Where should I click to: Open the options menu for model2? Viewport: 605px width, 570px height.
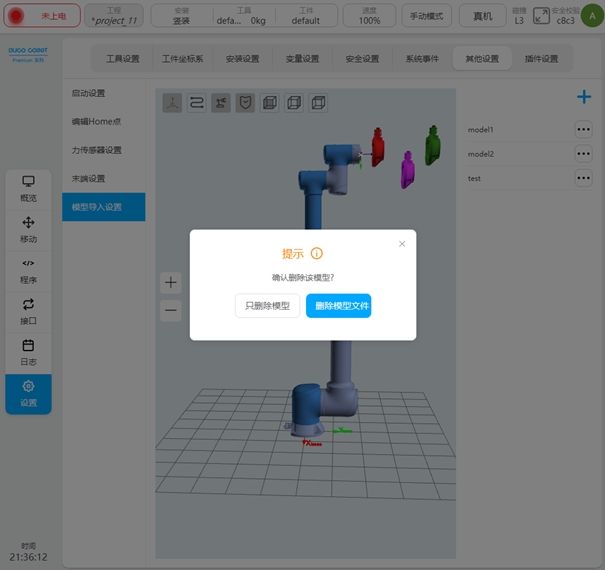click(x=584, y=154)
